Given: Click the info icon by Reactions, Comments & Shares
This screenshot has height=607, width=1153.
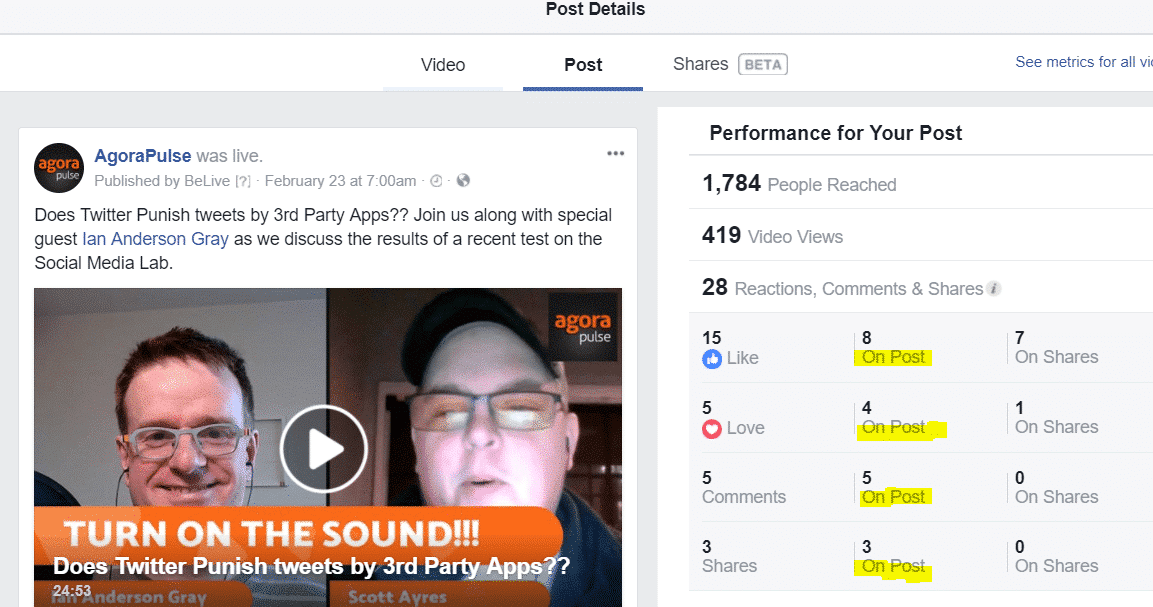Looking at the screenshot, I should (x=993, y=288).
